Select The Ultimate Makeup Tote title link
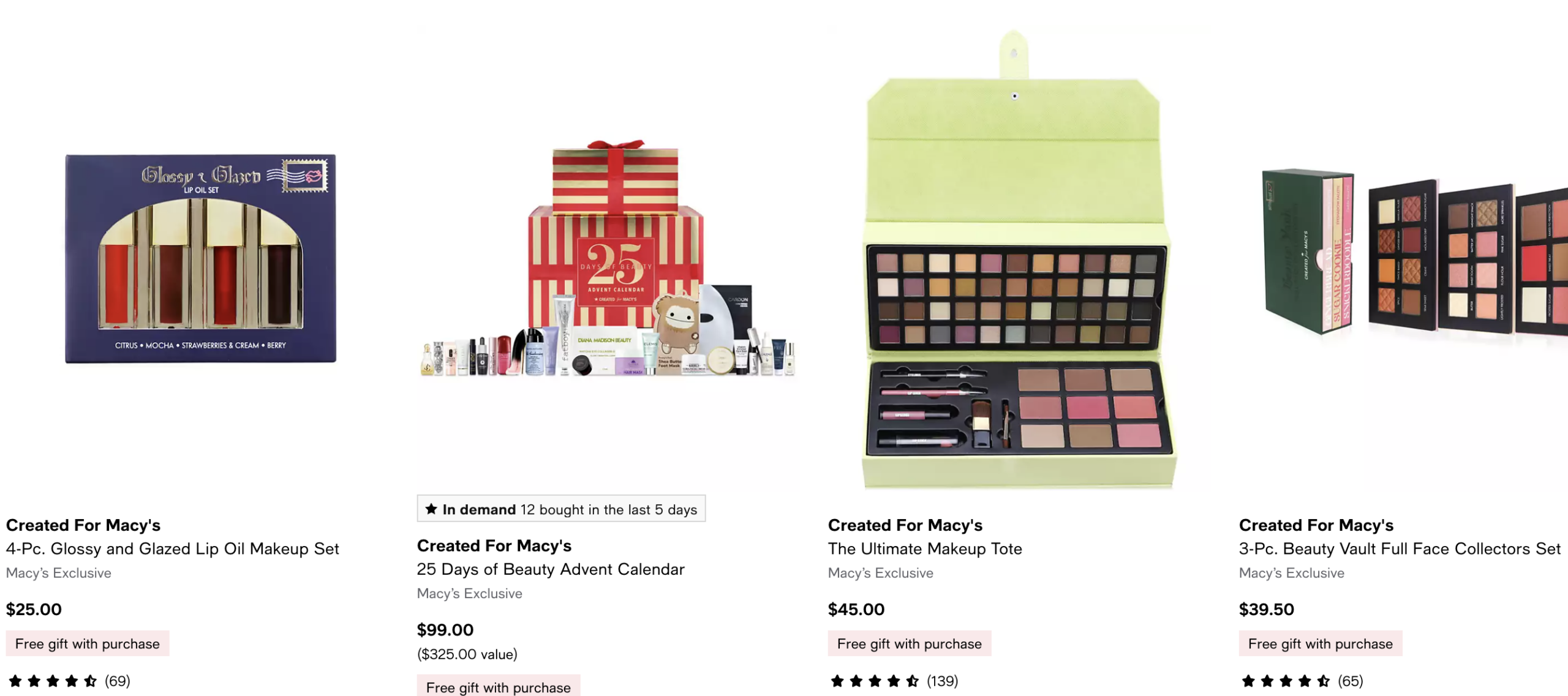The width and height of the screenshot is (1568, 696). click(925, 548)
